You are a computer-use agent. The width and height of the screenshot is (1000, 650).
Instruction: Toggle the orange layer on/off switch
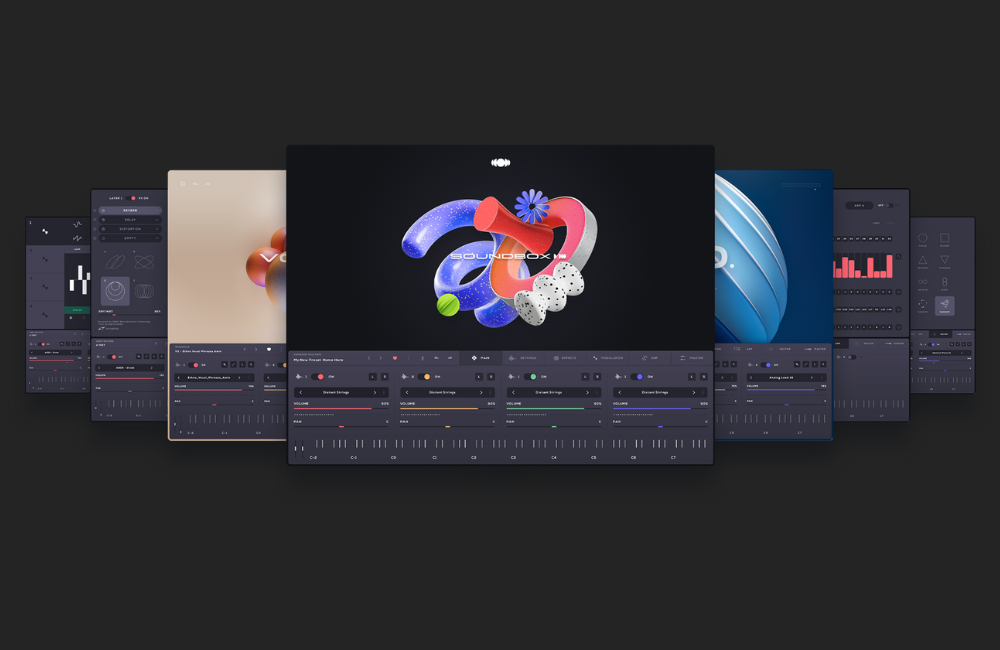424,376
